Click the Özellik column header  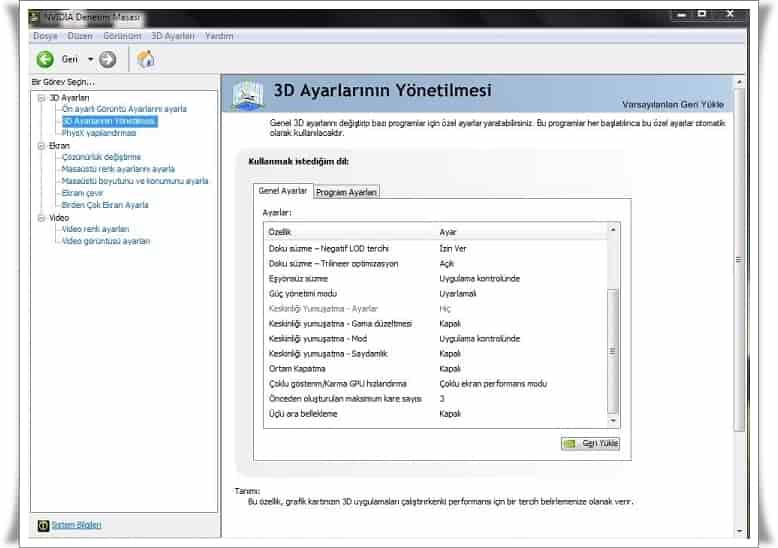pyautogui.click(x=350, y=232)
